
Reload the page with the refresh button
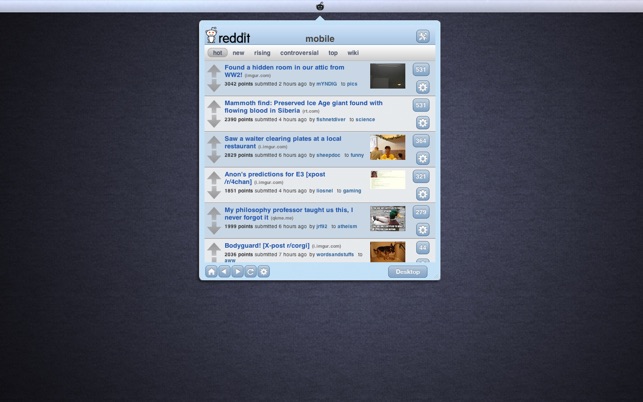(x=251, y=272)
